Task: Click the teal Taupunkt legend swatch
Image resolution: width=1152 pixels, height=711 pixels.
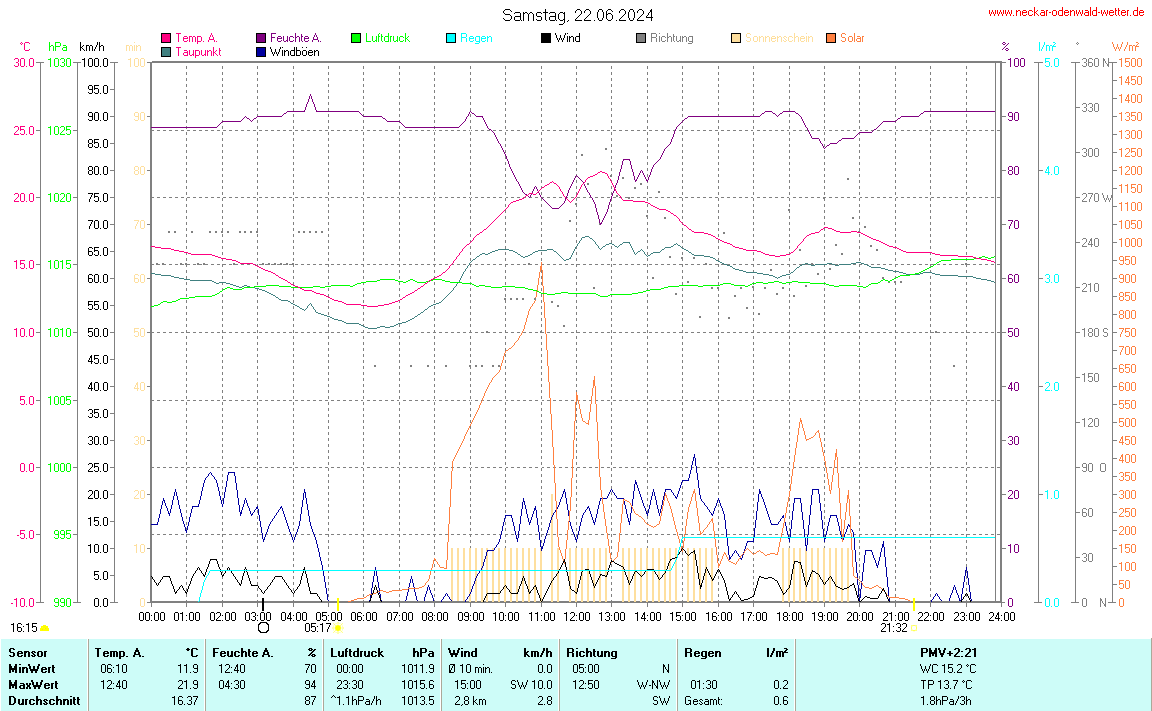Action: point(166,52)
